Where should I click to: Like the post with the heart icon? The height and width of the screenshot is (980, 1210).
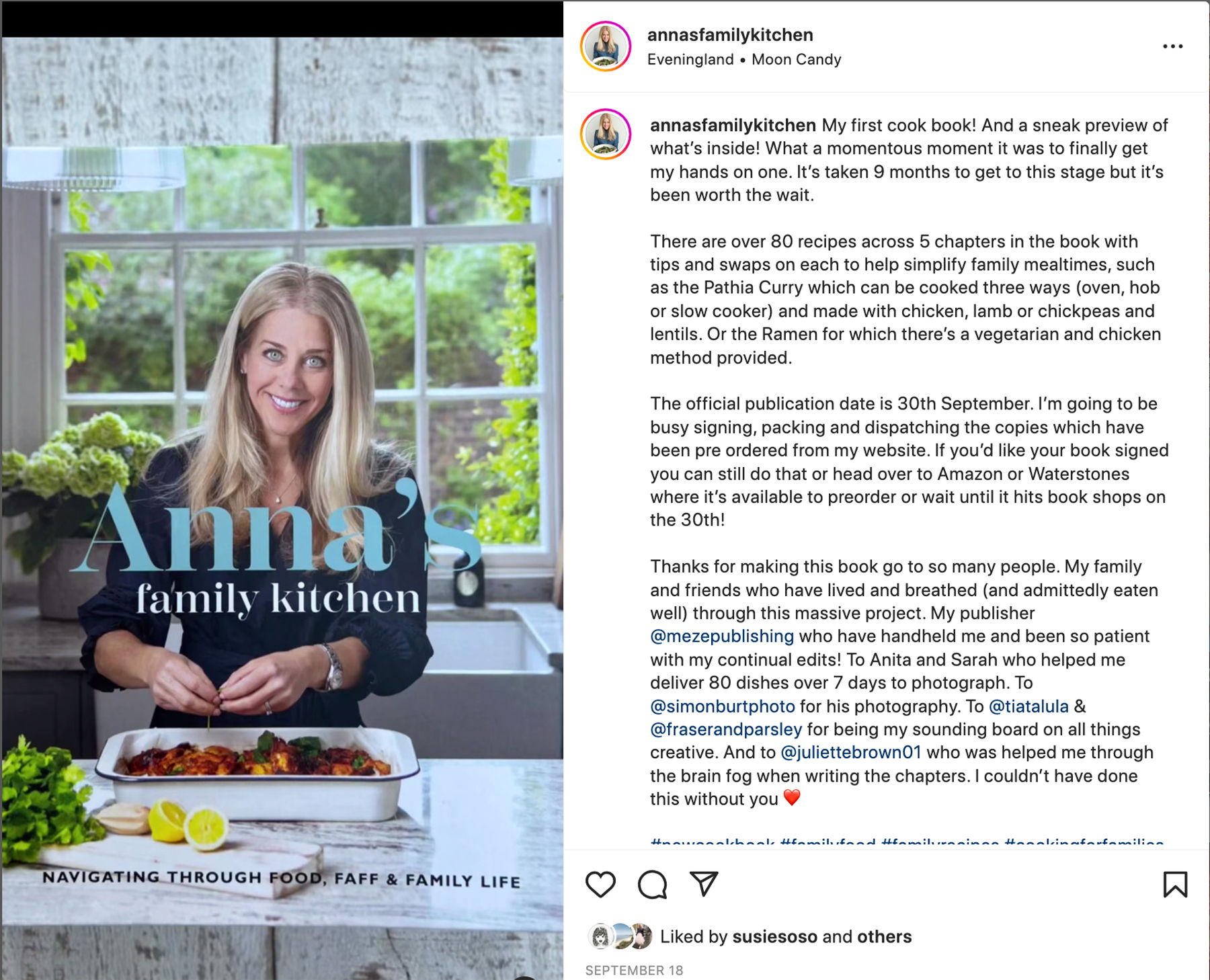pyautogui.click(x=600, y=885)
